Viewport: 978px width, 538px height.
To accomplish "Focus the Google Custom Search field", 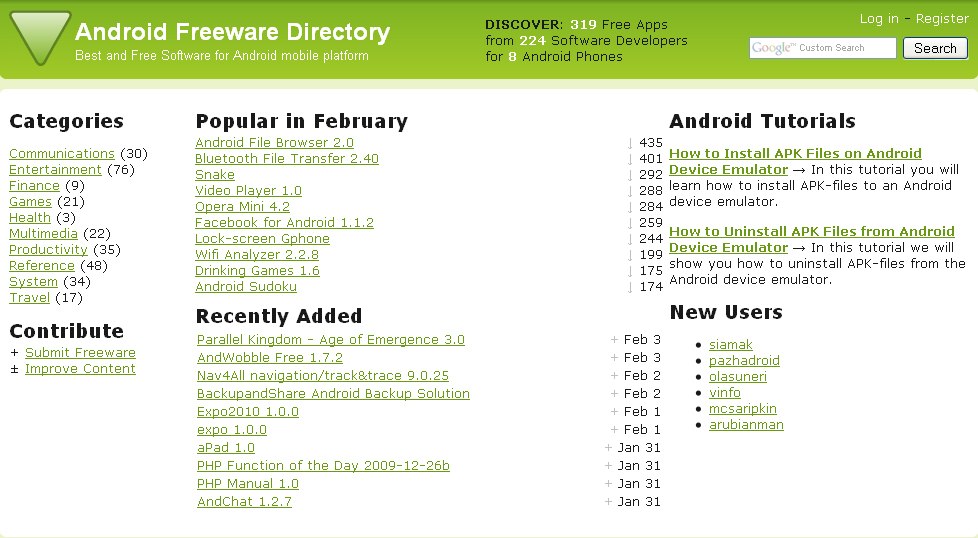I will [x=822, y=48].
